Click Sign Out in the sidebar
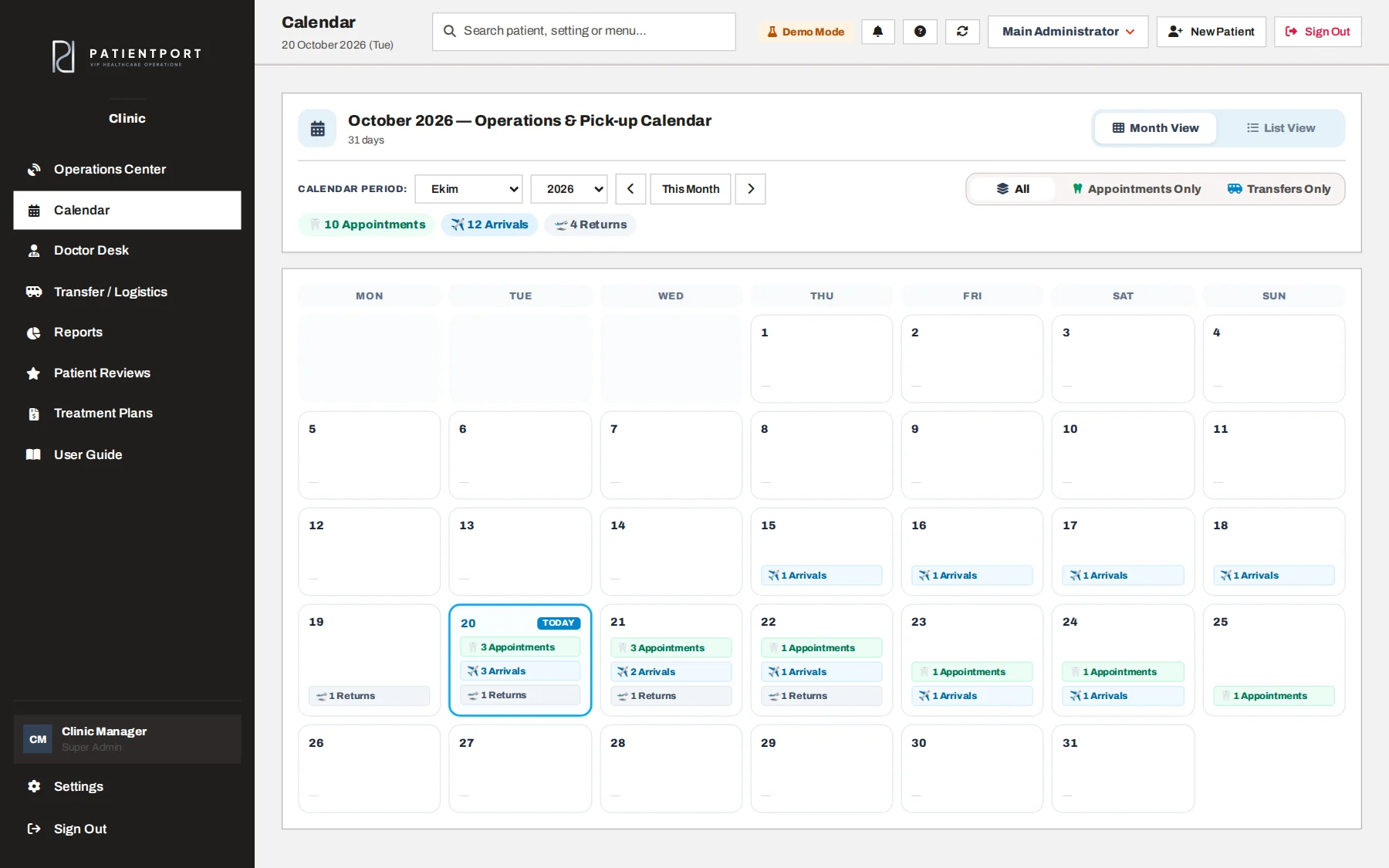Viewport: 1389px width, 868px height. 127,829
